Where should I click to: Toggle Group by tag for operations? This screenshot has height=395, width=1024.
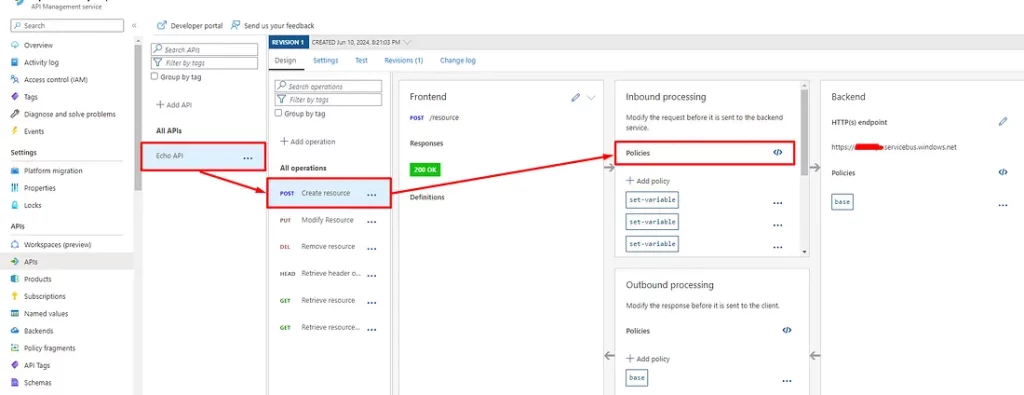278,113
